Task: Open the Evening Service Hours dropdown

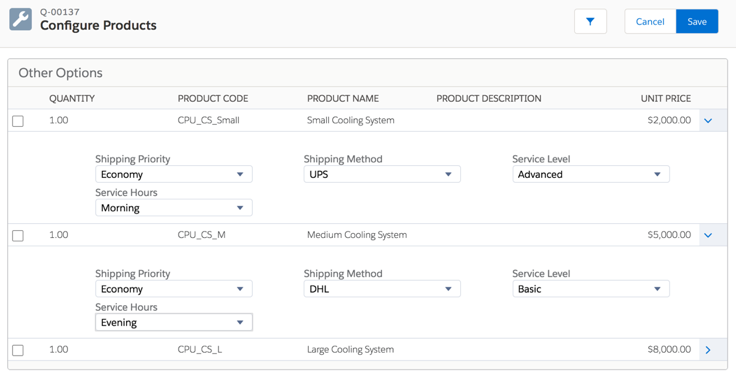Action: 174,323
